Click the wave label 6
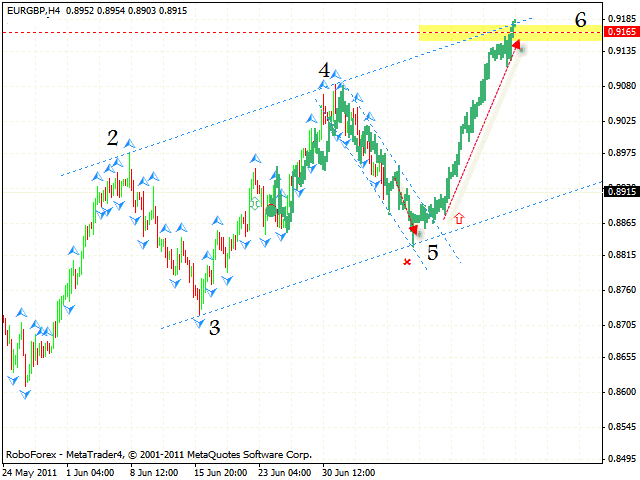640x480 pixels. point(580,19)
